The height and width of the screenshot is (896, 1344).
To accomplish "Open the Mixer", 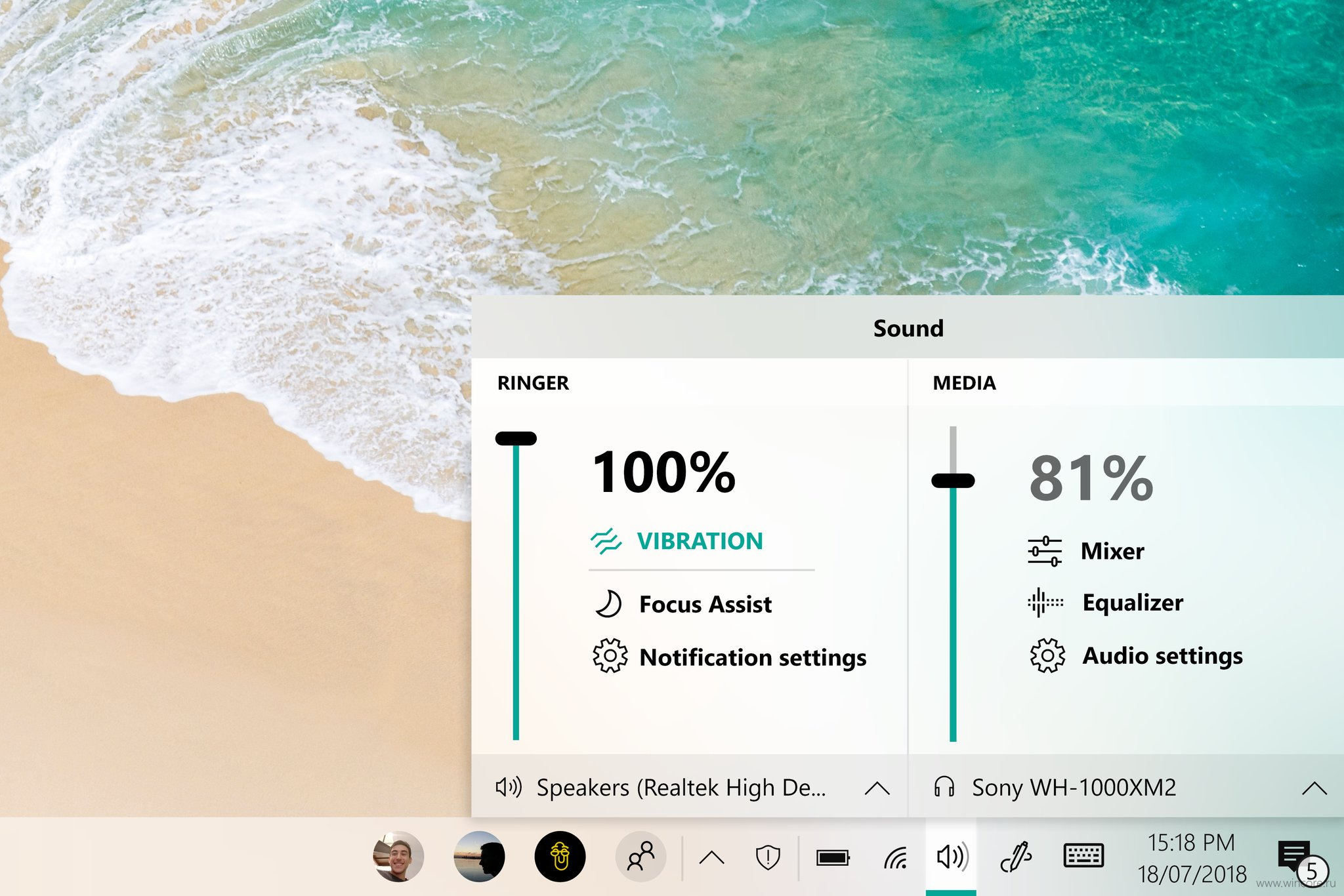I will pos(1112,551).
